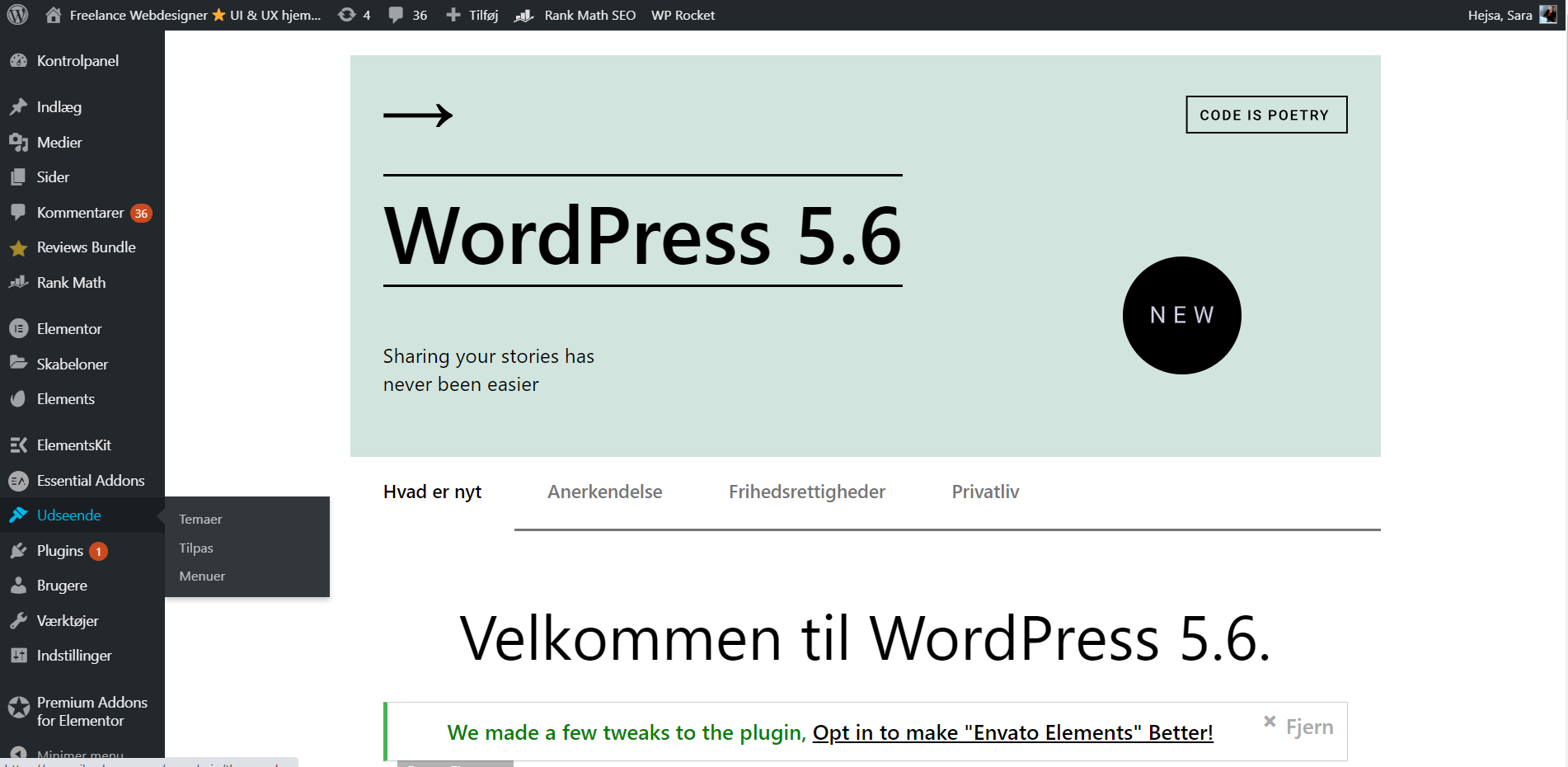Click the Kommentarer 36 count badge
1568x767 pixels.
pos(141,214)
